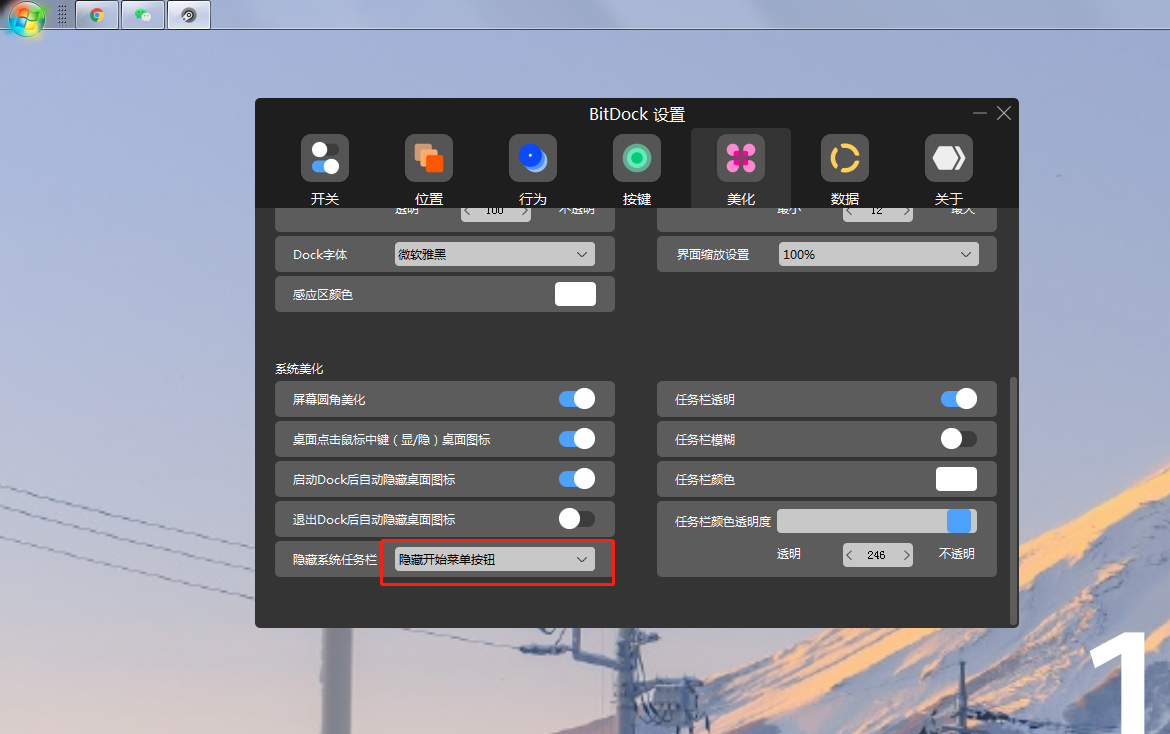
Task: Close the BitDock 设置 window
Action: (1004, 113)
